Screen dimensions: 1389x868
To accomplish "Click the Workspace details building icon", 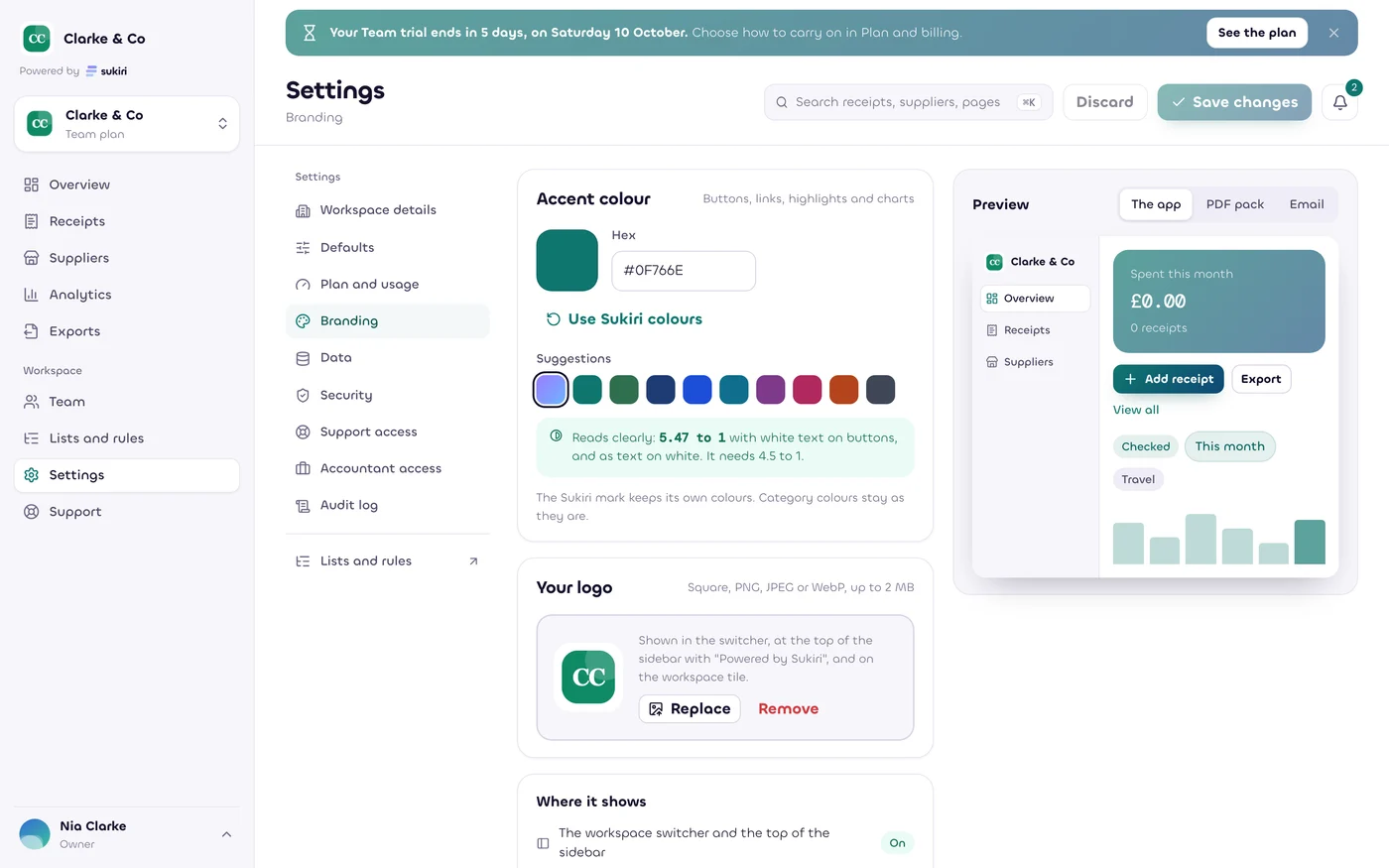I will 303,210.
